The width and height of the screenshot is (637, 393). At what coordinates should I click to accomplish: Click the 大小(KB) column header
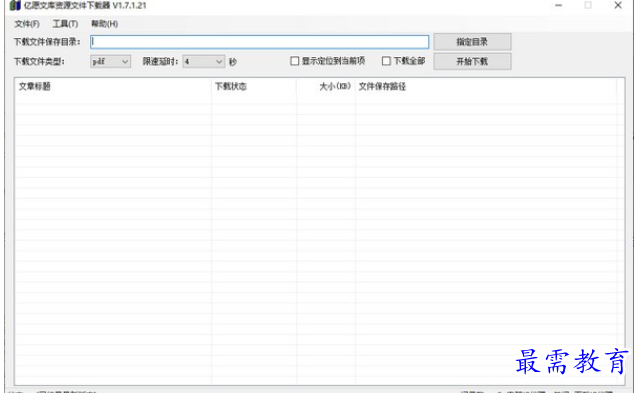point(326,86)
